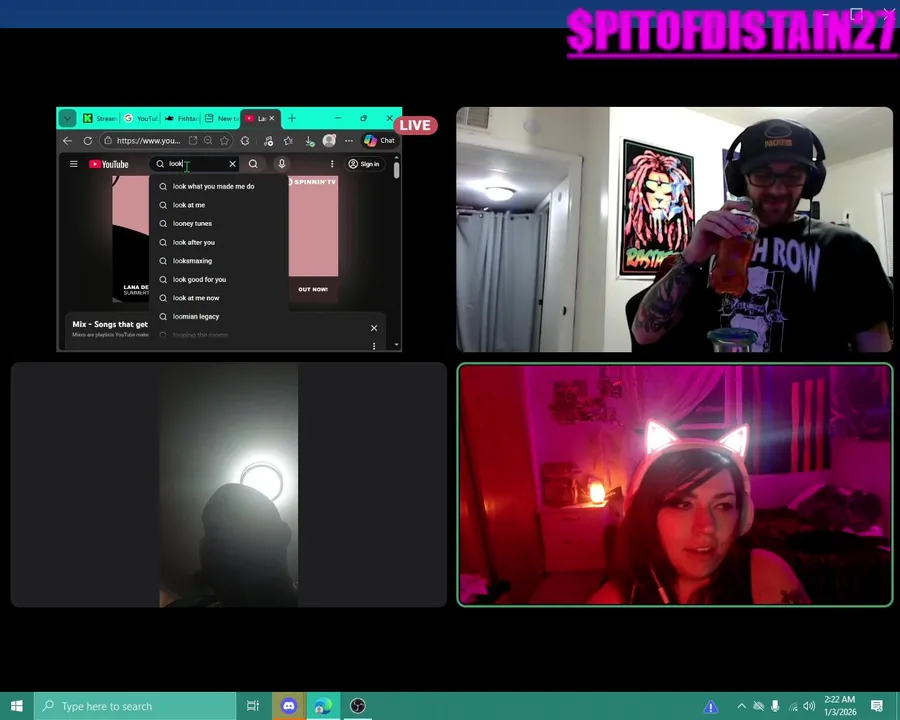
Task: Open the Mix card three-dot options
Action: pyautogui.click(x=374, y=346)
